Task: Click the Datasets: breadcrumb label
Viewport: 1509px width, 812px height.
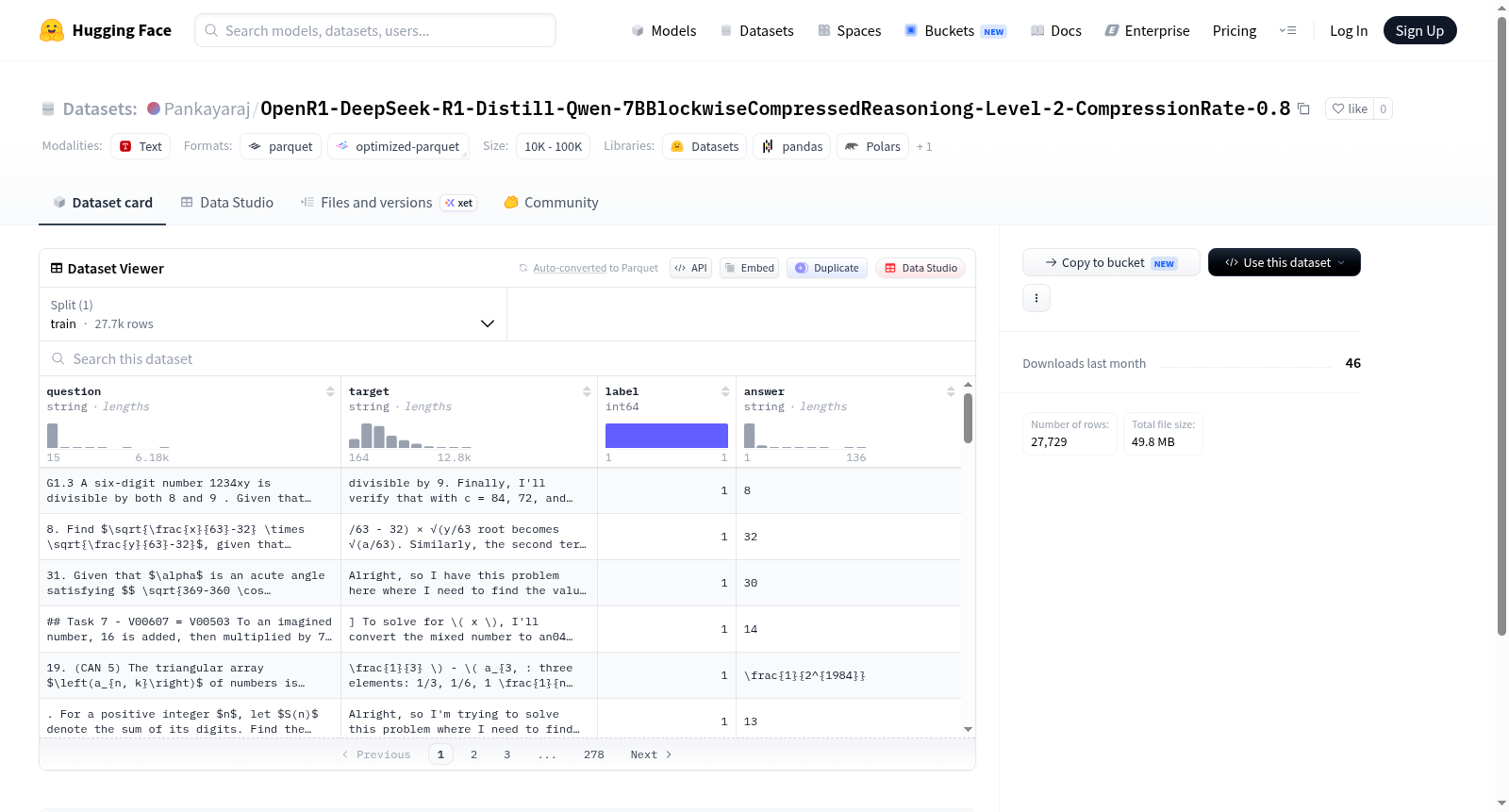Action: [x=100, y=108]
